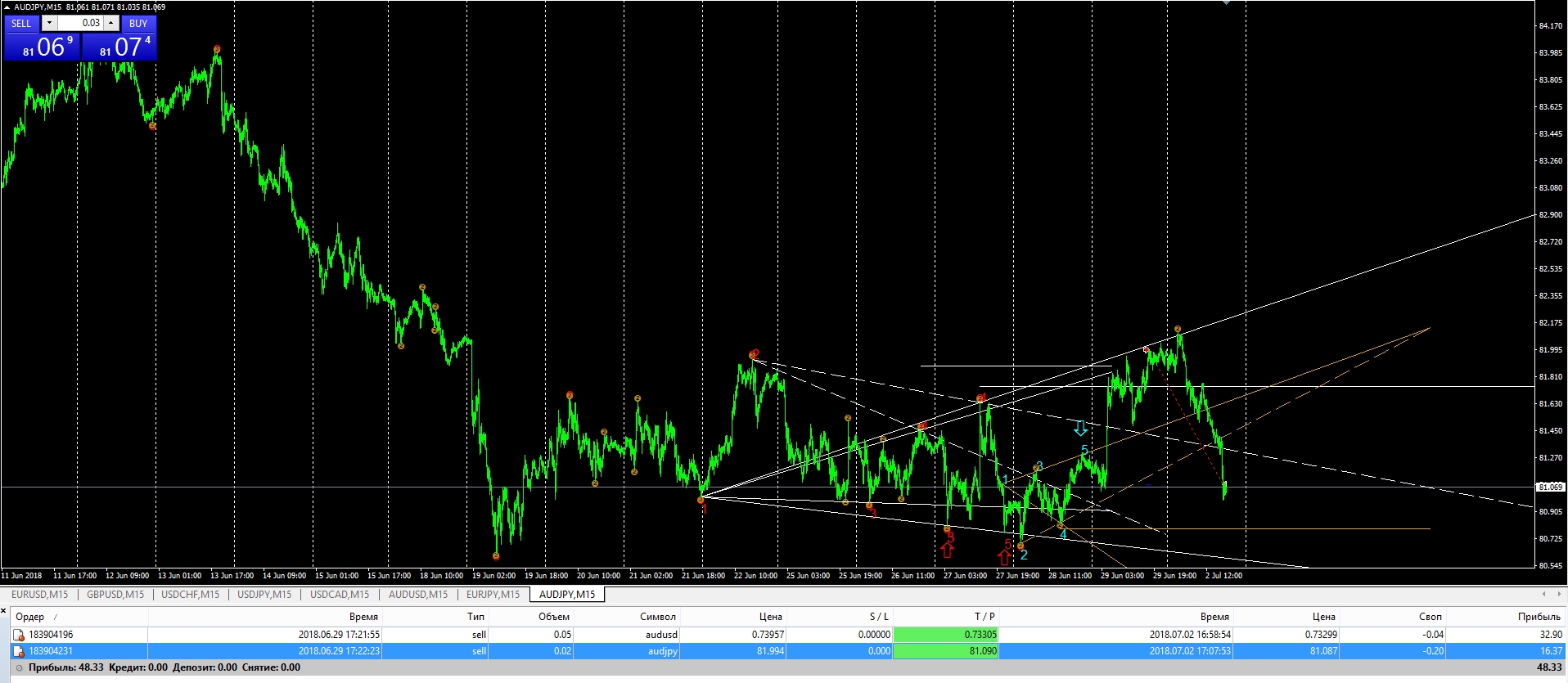Select the USDCAD,M15 chart tab

tap(340, 595)
